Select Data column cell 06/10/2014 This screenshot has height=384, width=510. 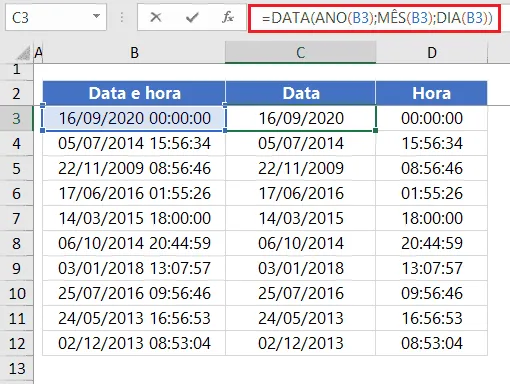click(301, 243)
